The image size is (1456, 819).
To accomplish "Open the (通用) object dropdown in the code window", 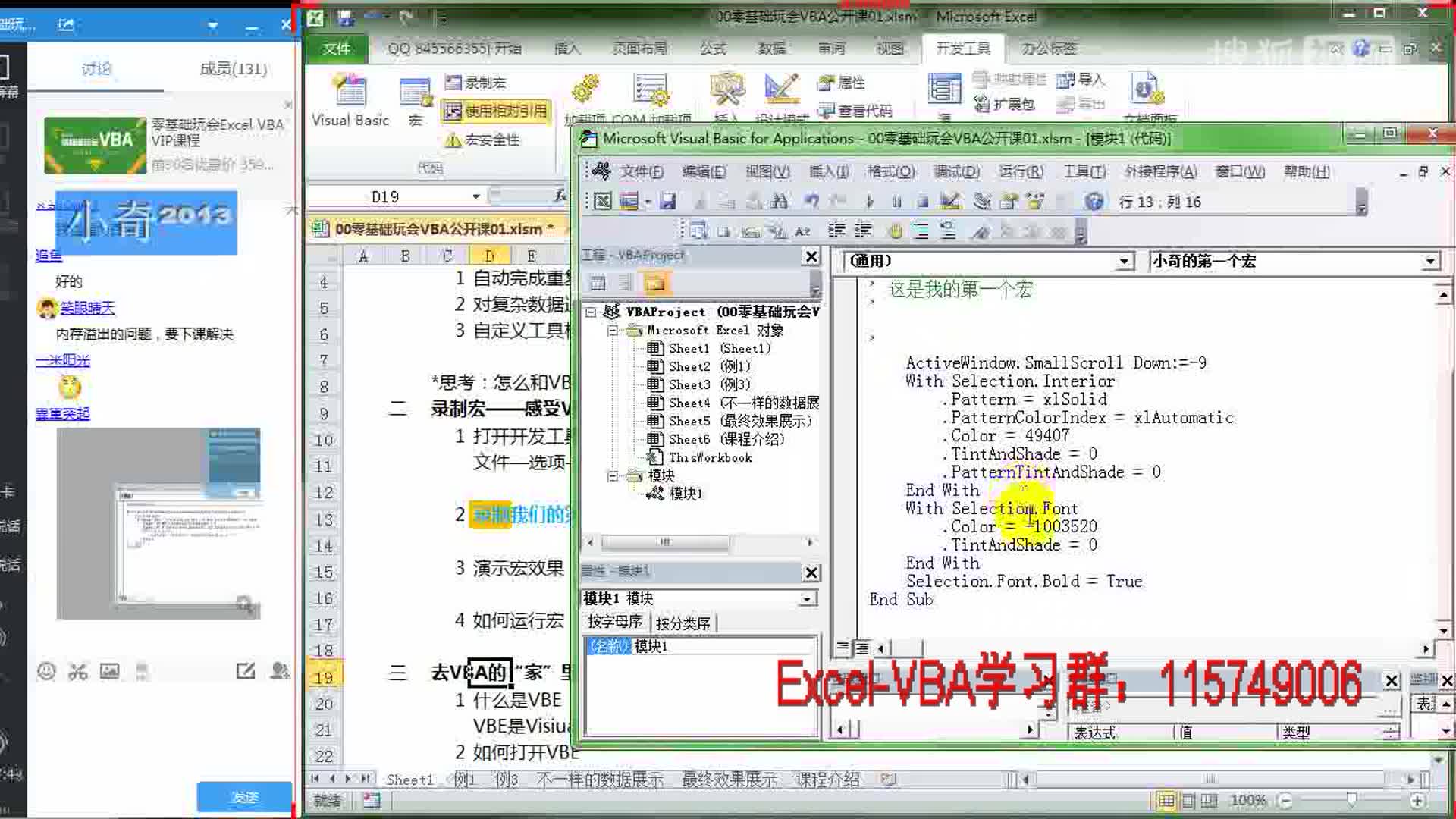I will pos(1124,261).
